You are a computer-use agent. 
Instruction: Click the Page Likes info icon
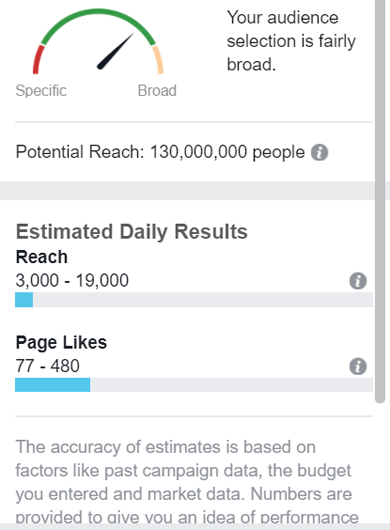[x=358, y=366]
